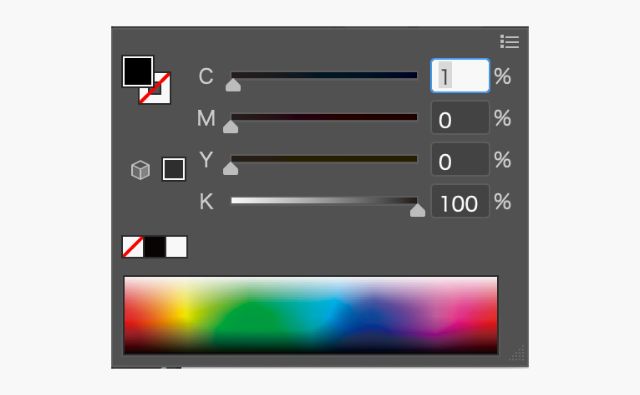Click the middle of the K gradient track

pyautogui.click(x=324, y=200)
